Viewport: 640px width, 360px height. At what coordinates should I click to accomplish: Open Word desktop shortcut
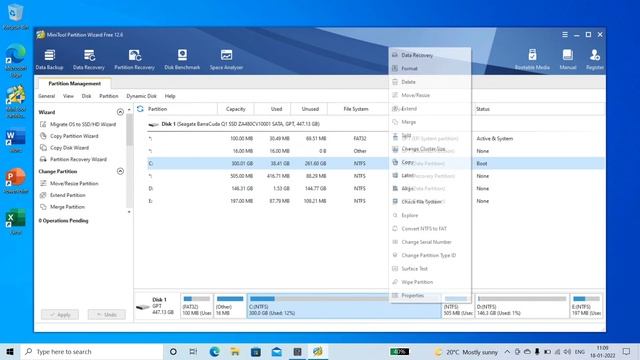(16, 141)
